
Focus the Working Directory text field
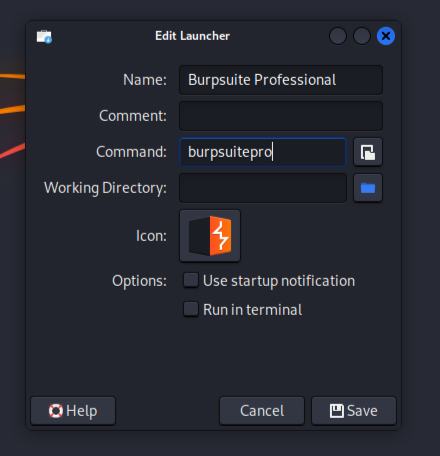click(263, 188)
